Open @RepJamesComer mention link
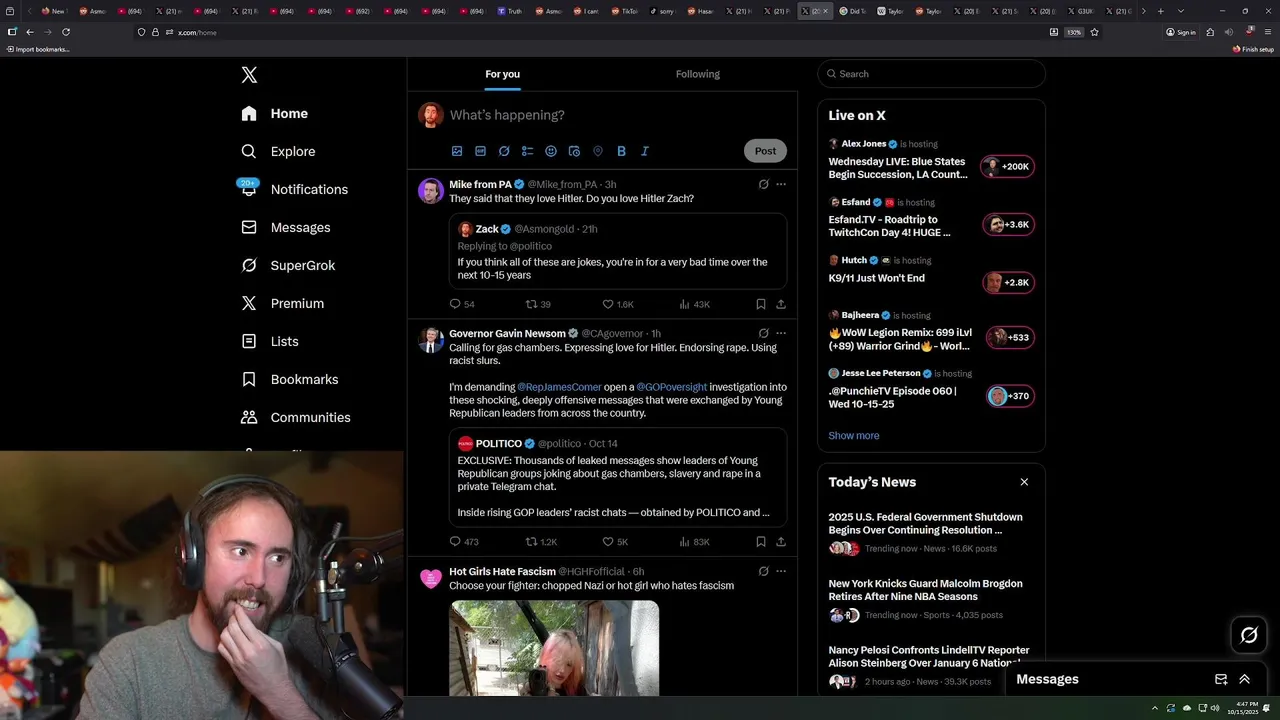Image resolution: width=1280 pixels, height=720 pixels. 559,387
